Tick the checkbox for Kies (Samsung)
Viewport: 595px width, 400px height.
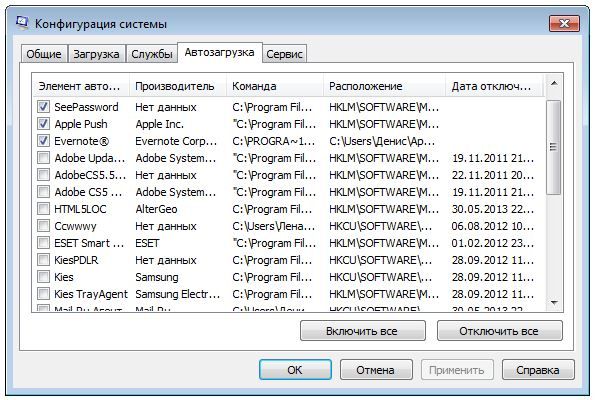tap(43, 277)
